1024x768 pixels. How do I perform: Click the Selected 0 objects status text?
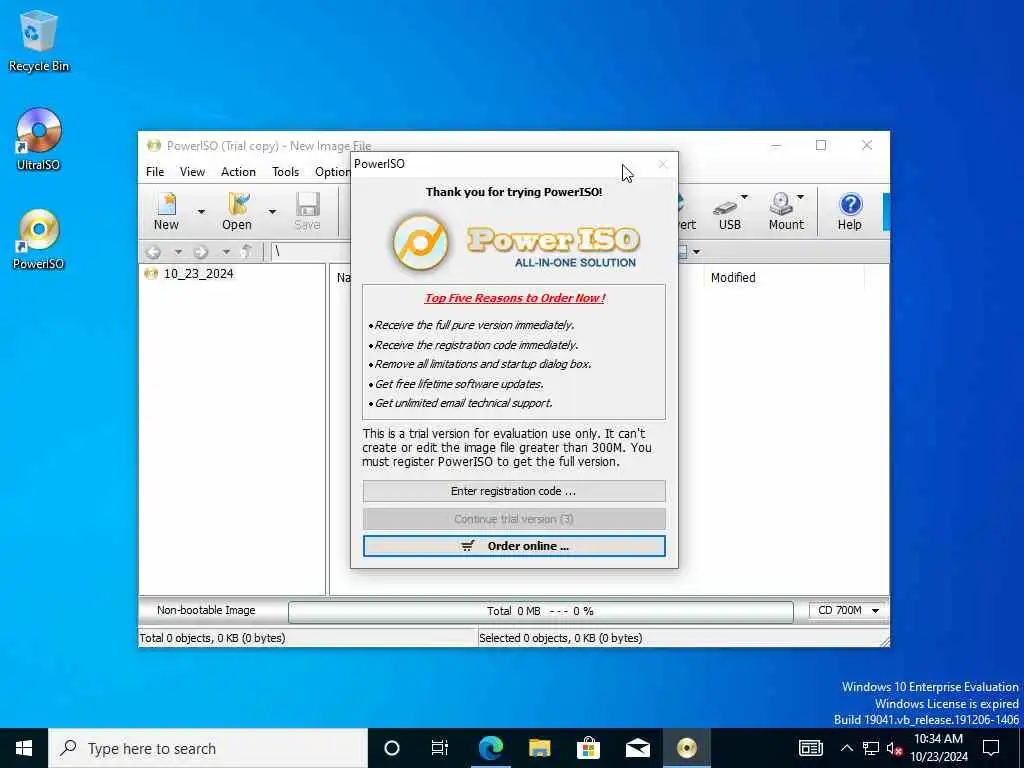(x=560, y=638)
